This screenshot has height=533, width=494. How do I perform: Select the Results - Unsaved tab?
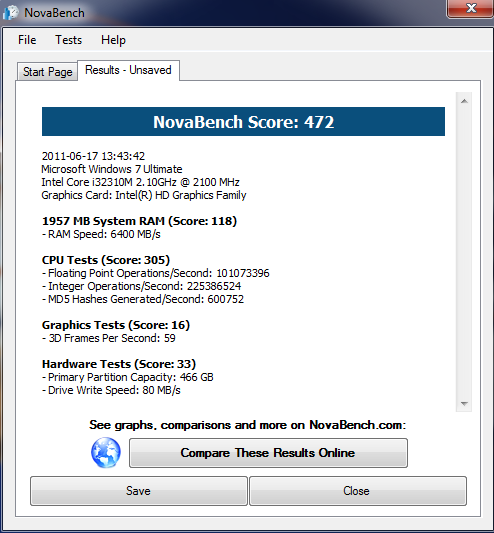[x=128, y=70]
